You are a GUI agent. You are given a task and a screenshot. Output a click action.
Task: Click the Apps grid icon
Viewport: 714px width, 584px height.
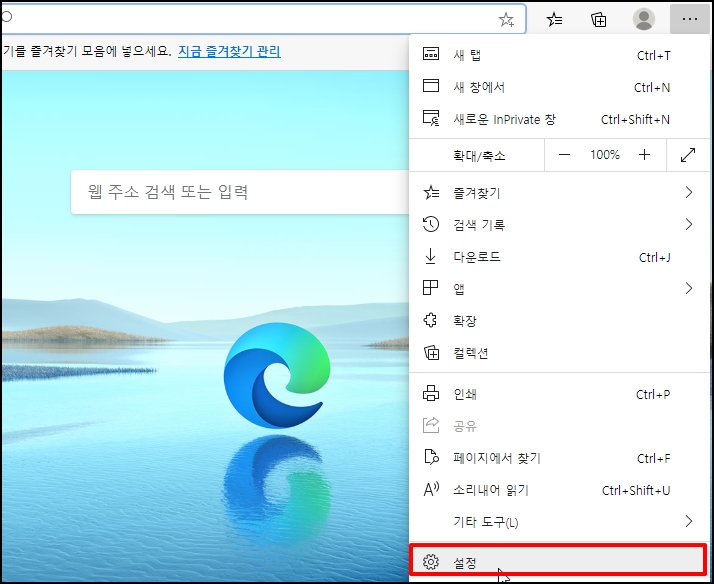click(x=430, y=288)
